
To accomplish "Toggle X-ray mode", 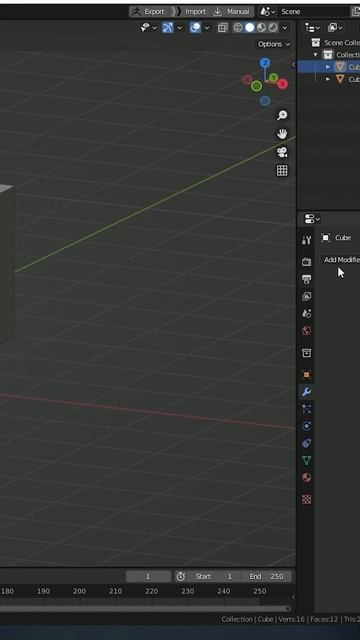I will [x=222, y=28].
